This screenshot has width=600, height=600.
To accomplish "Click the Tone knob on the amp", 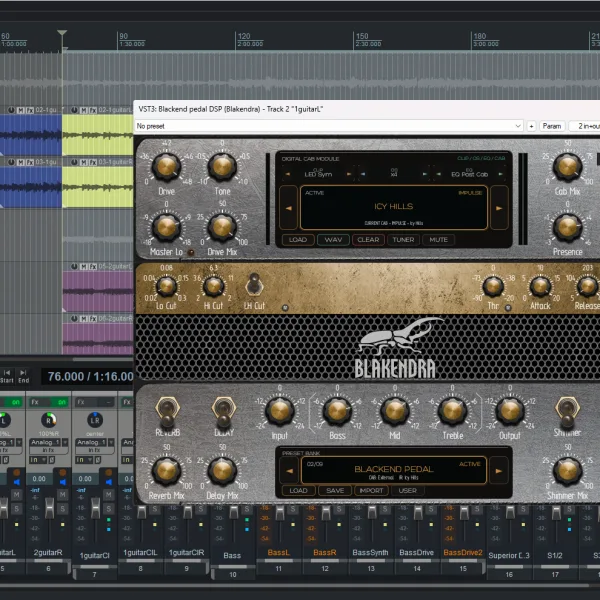I will (x=222, y=167).
